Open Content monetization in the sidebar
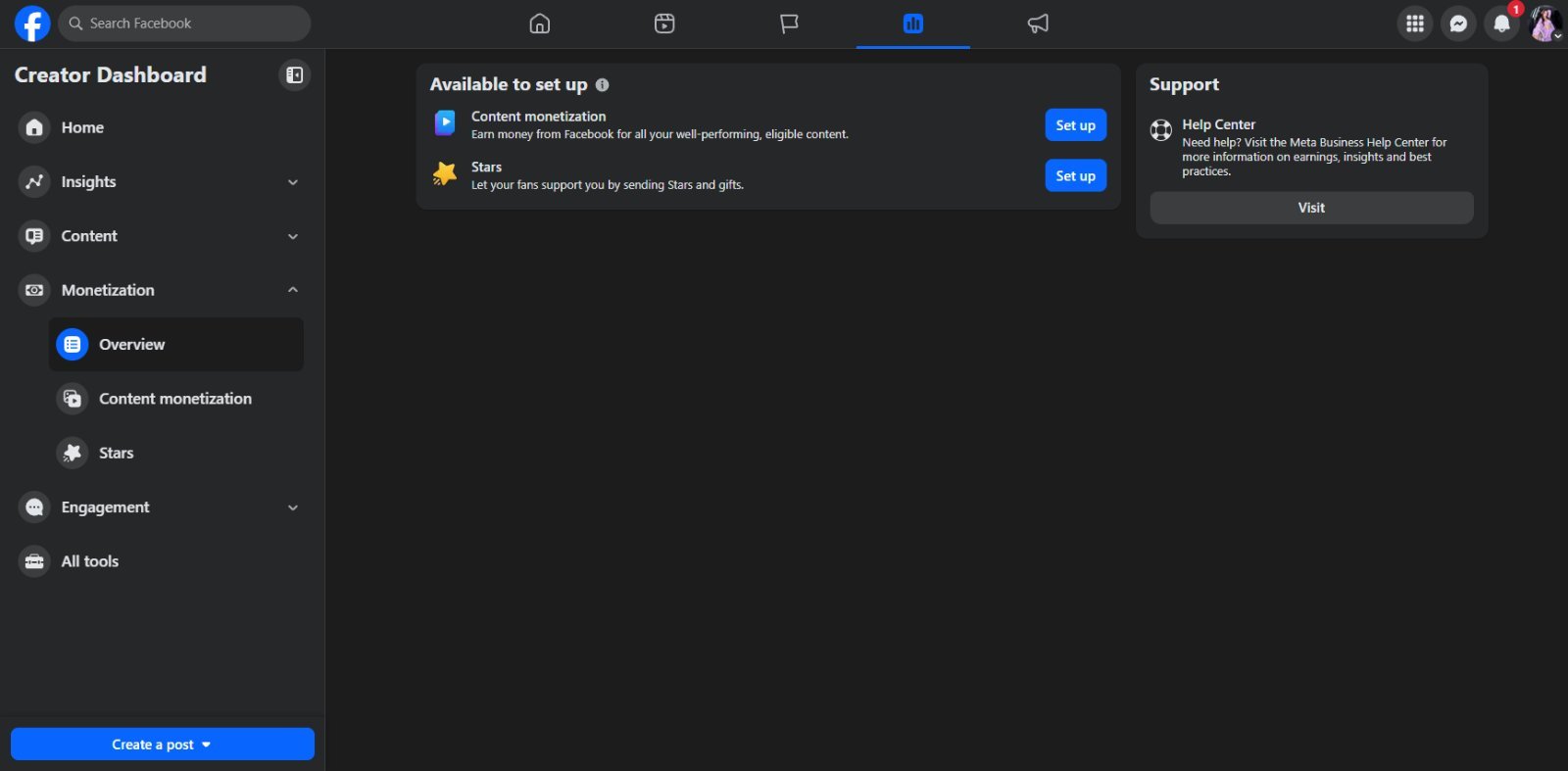 176,399
